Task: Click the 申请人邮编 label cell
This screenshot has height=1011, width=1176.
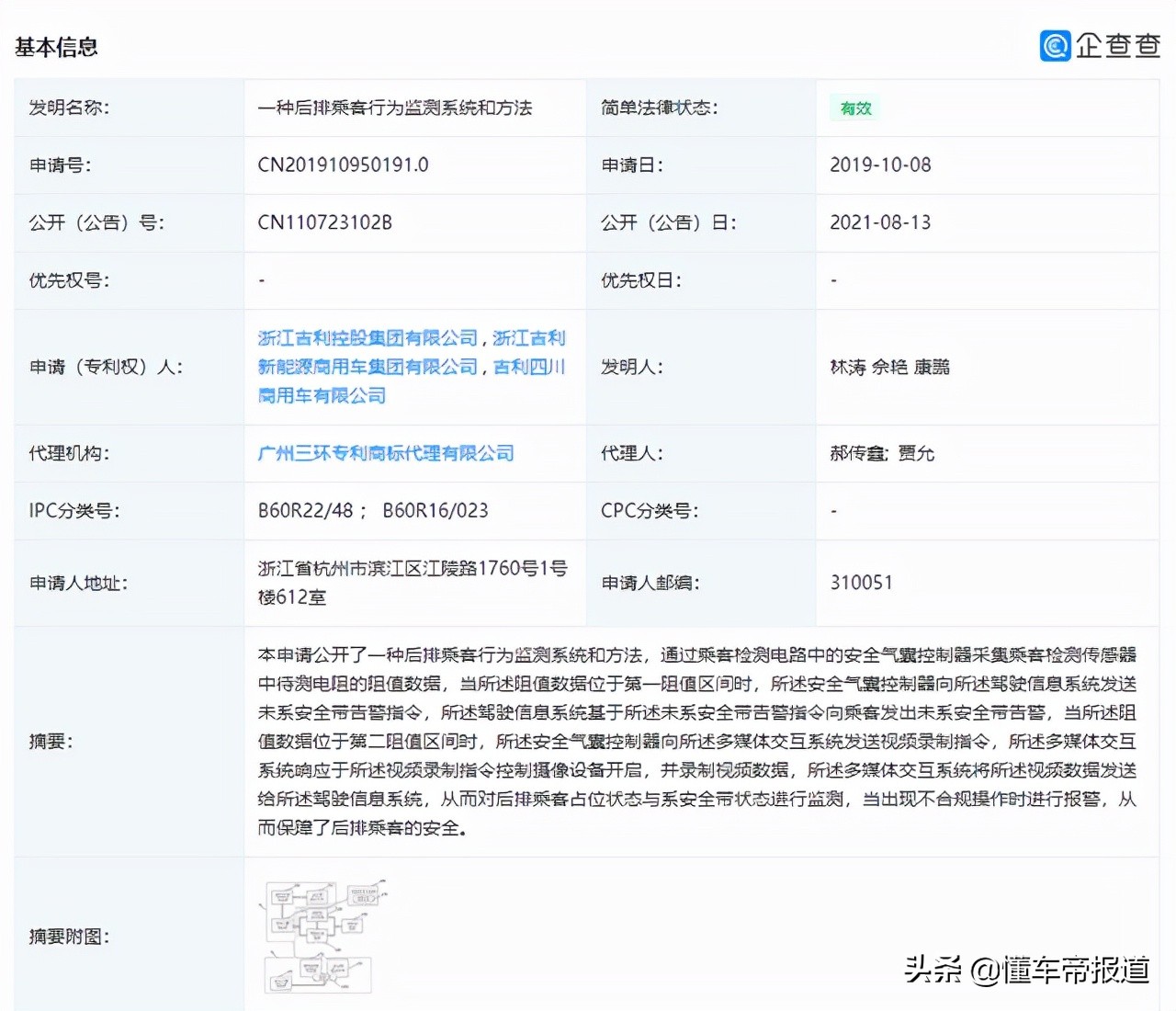Action: coord(701,583)
